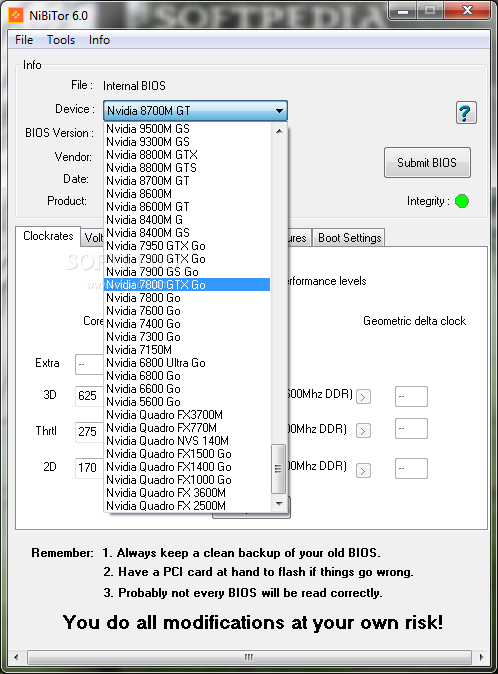Choose Nvidia Quadro FX 2500M
Screen dimensions: 498x674
point(187,506)
